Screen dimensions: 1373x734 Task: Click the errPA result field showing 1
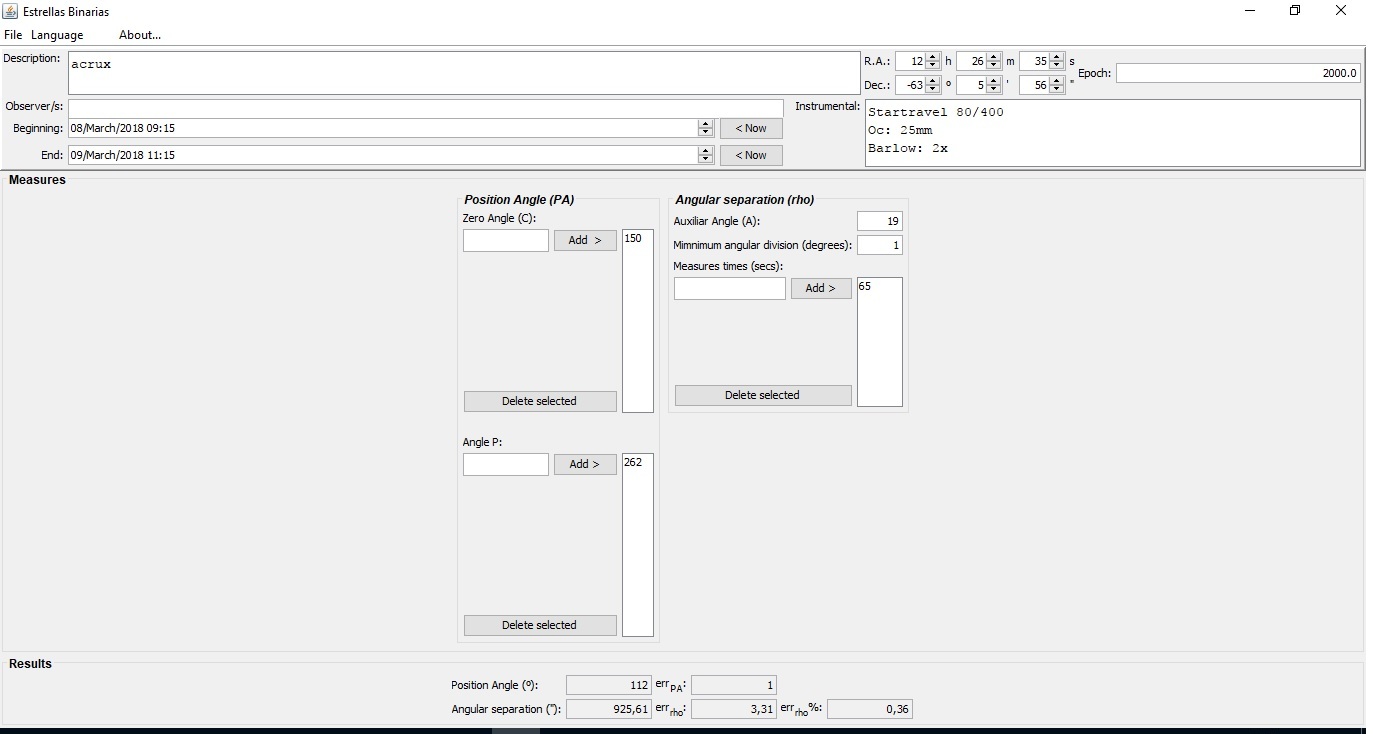click(x=734, y=685)
